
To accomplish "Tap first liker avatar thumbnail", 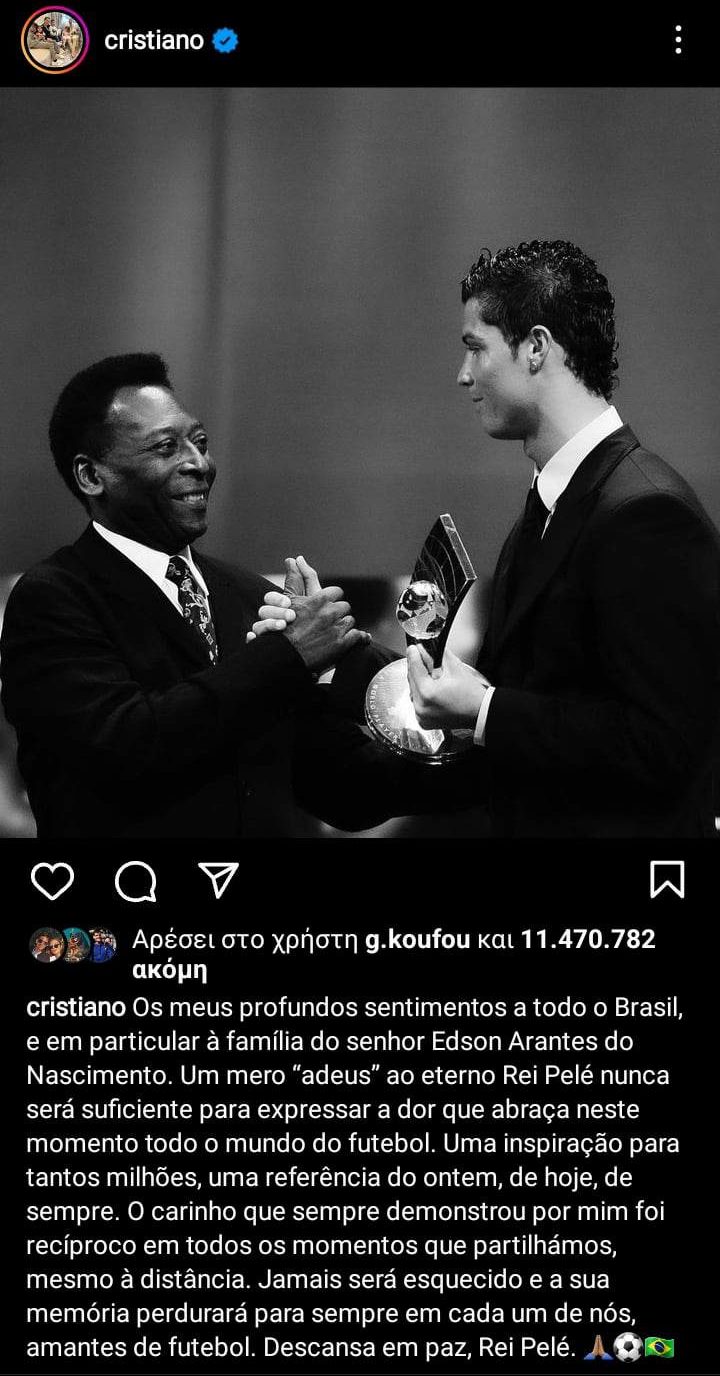I will pyautogui.click(x=45, y=945).
